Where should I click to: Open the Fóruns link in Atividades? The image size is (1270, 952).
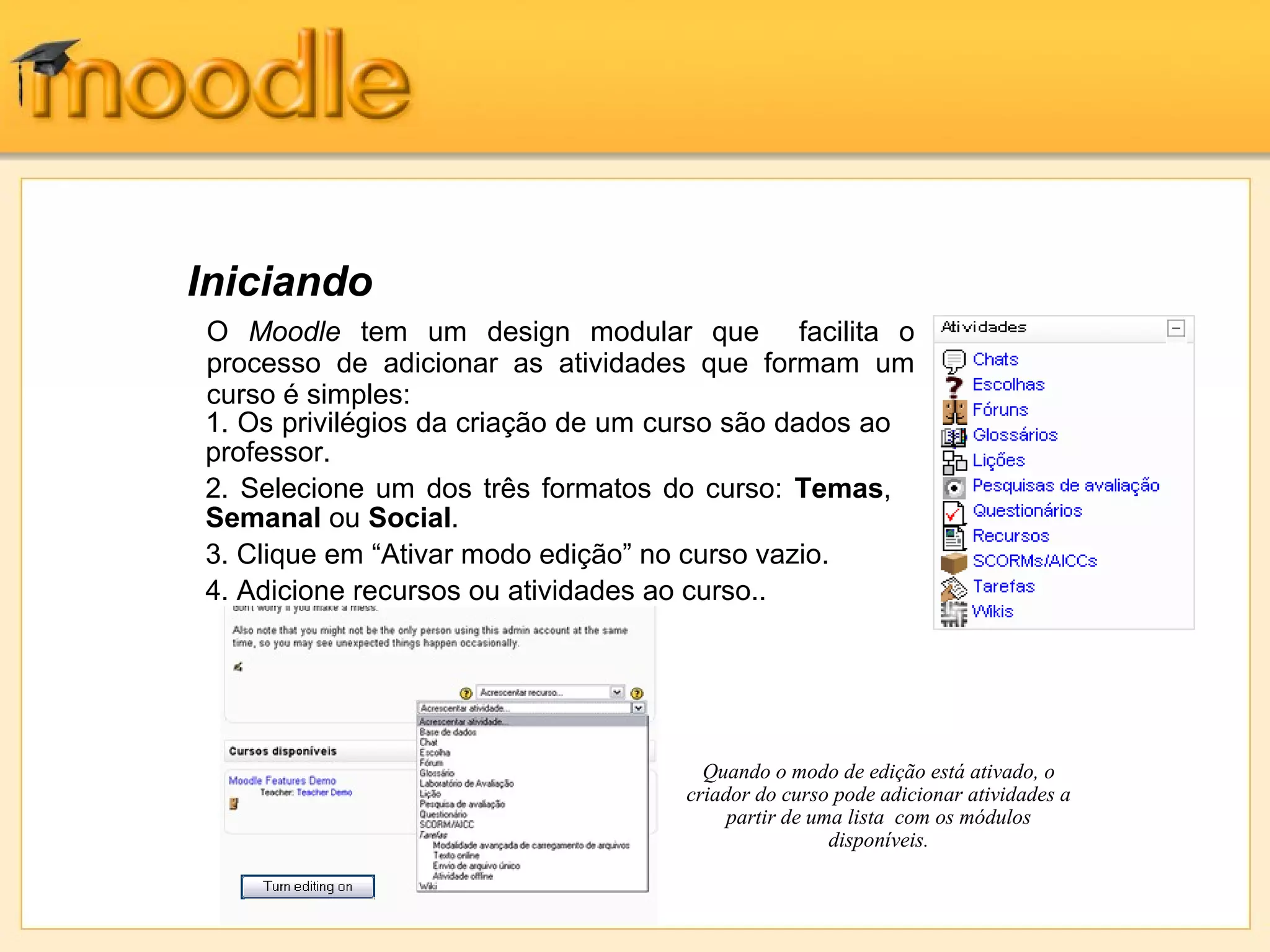(1000, 410)
